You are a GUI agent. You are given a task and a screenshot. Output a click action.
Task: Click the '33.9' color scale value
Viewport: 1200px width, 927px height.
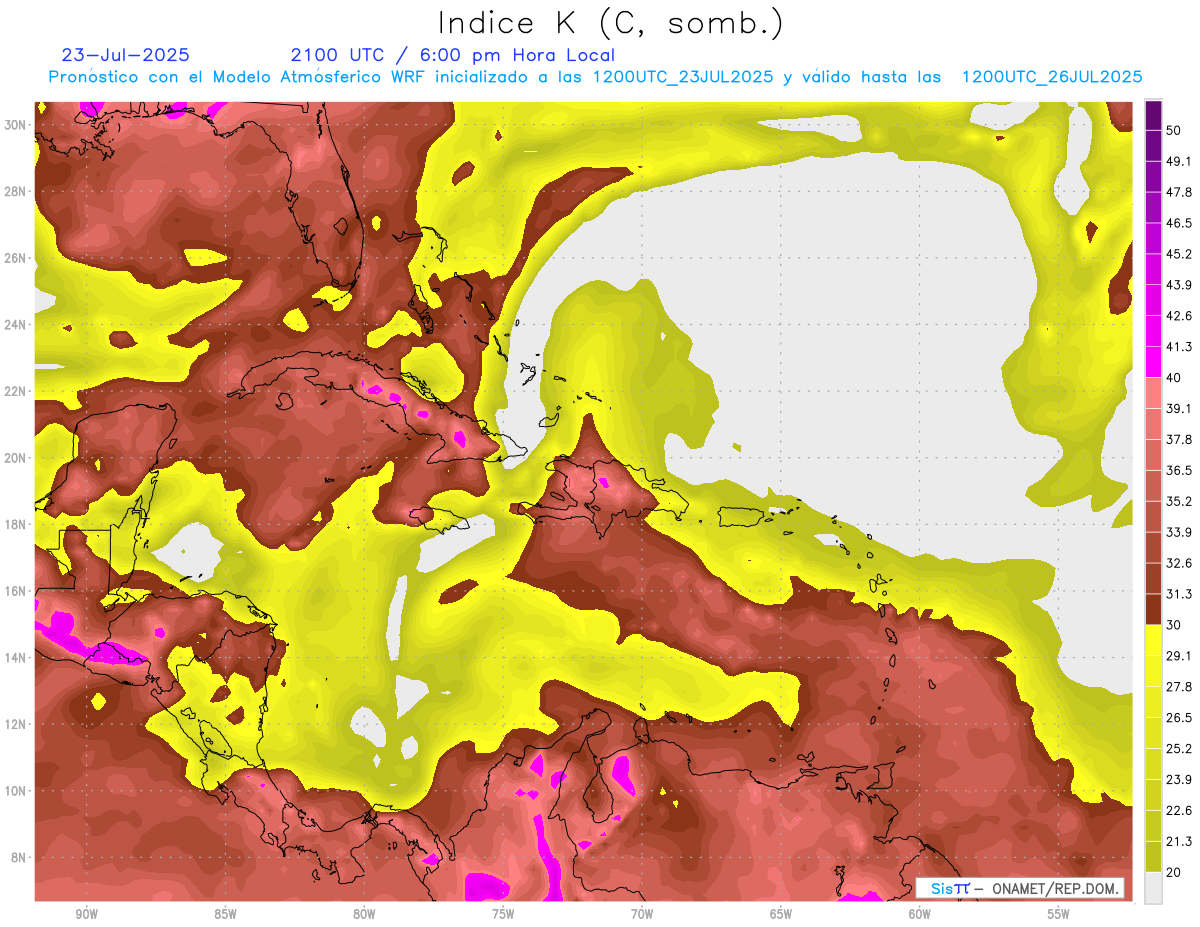tap(1178, 532)
